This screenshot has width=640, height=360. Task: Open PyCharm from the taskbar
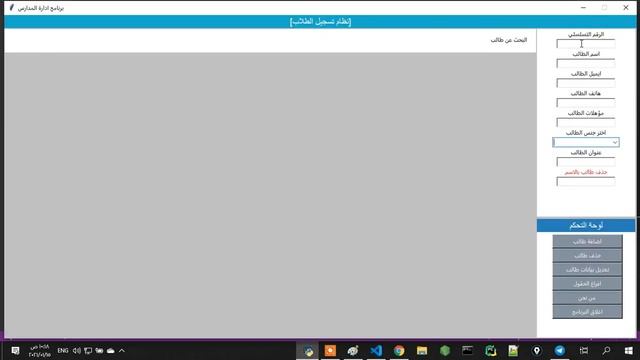point(491,351)
